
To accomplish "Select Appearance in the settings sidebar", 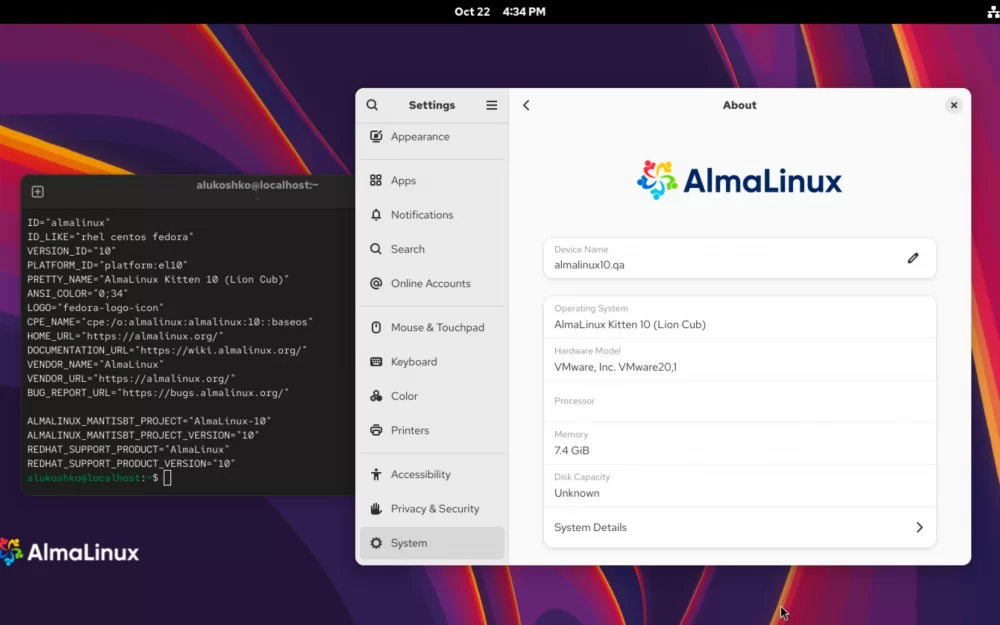I will (x=432, y=136).
